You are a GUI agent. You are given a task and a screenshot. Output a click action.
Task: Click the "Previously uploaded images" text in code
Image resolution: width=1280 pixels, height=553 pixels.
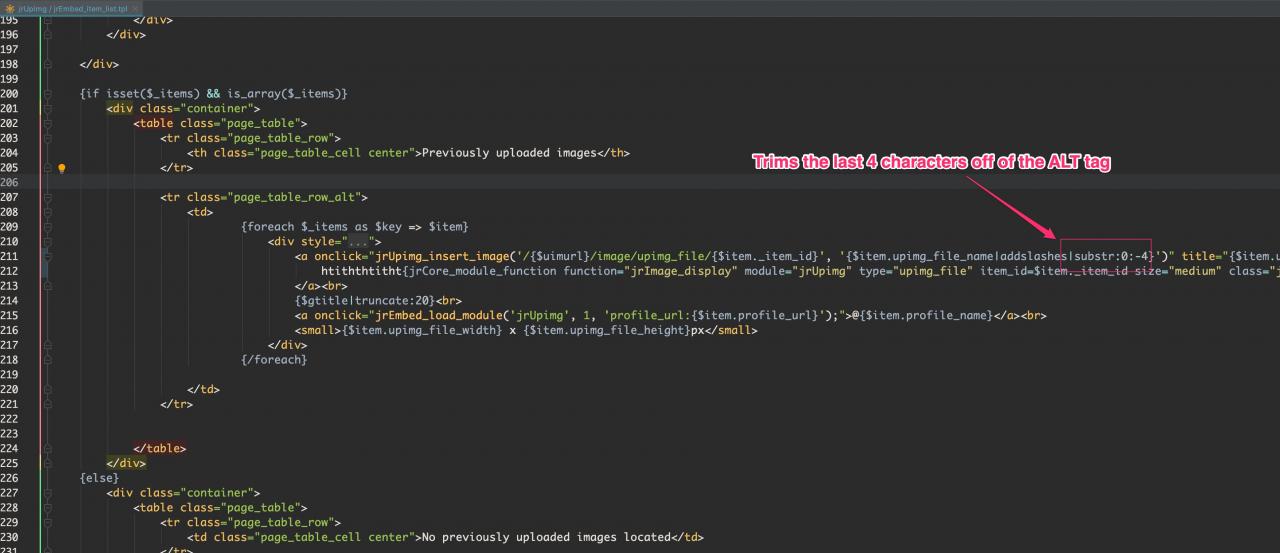tap(509, 153)
